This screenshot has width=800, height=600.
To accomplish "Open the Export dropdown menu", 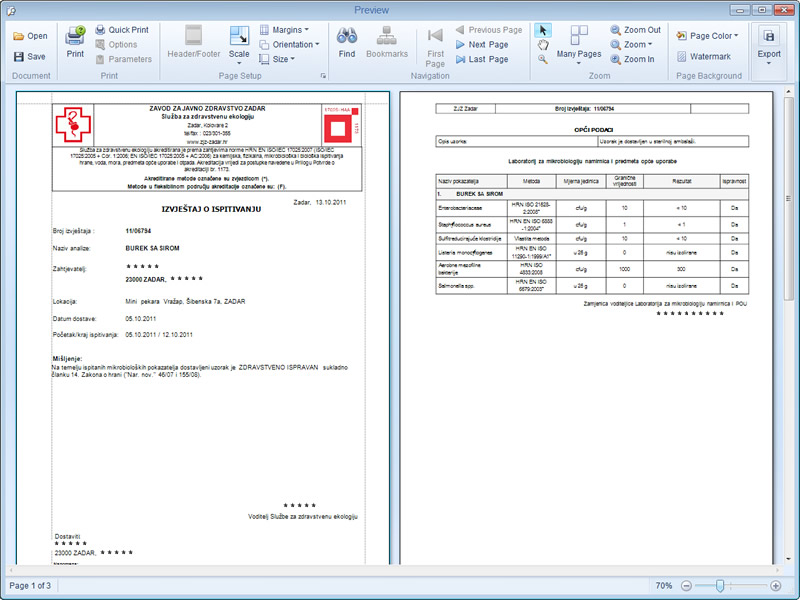I will 769,44.
